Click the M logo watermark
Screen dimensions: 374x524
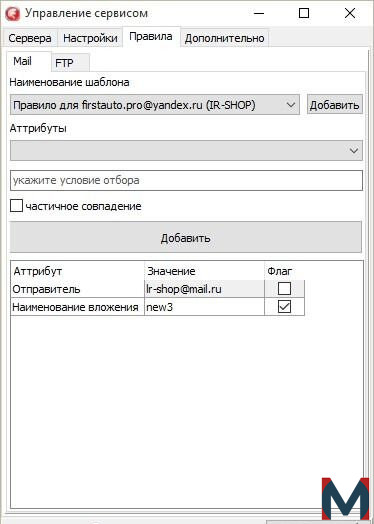[x=345, y=499]
